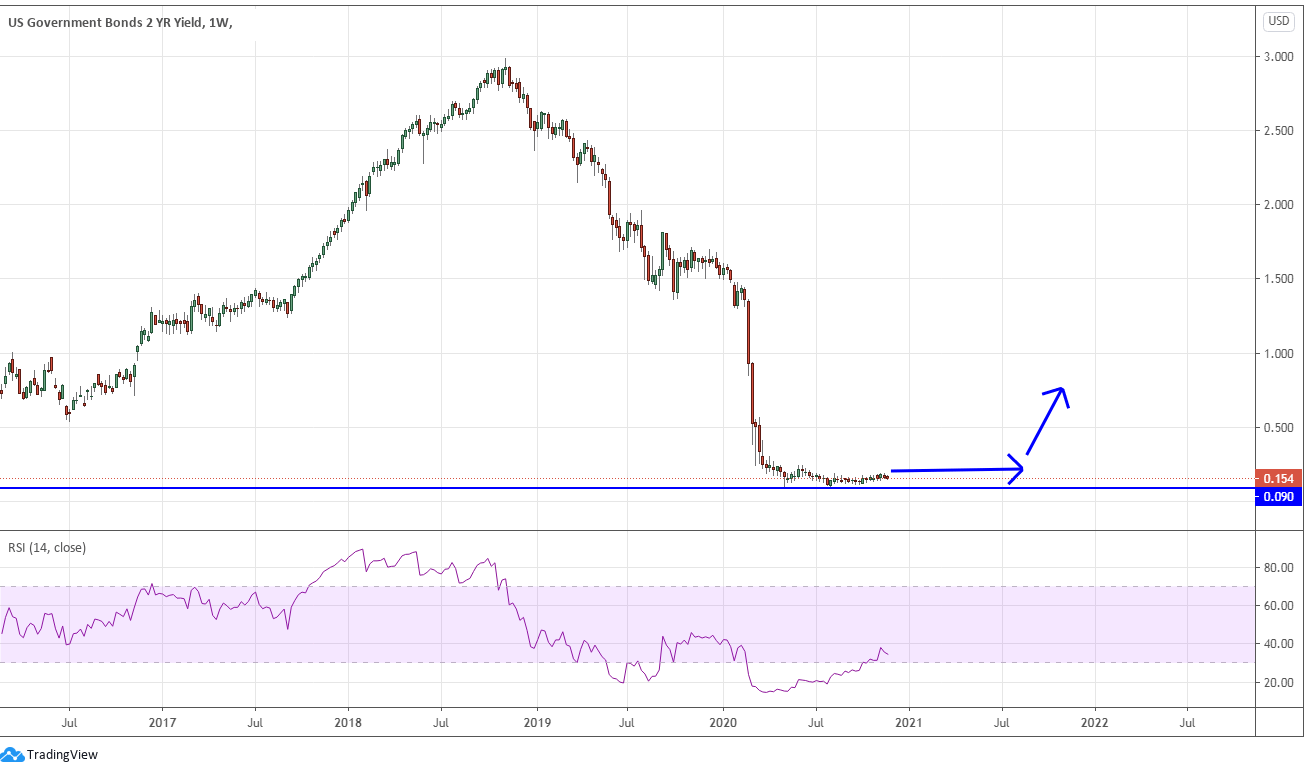The height and width of the screenshot is (773, 1310).
Task: Click the 2.000 price scale label
Action: click(x=1279, y=205)
